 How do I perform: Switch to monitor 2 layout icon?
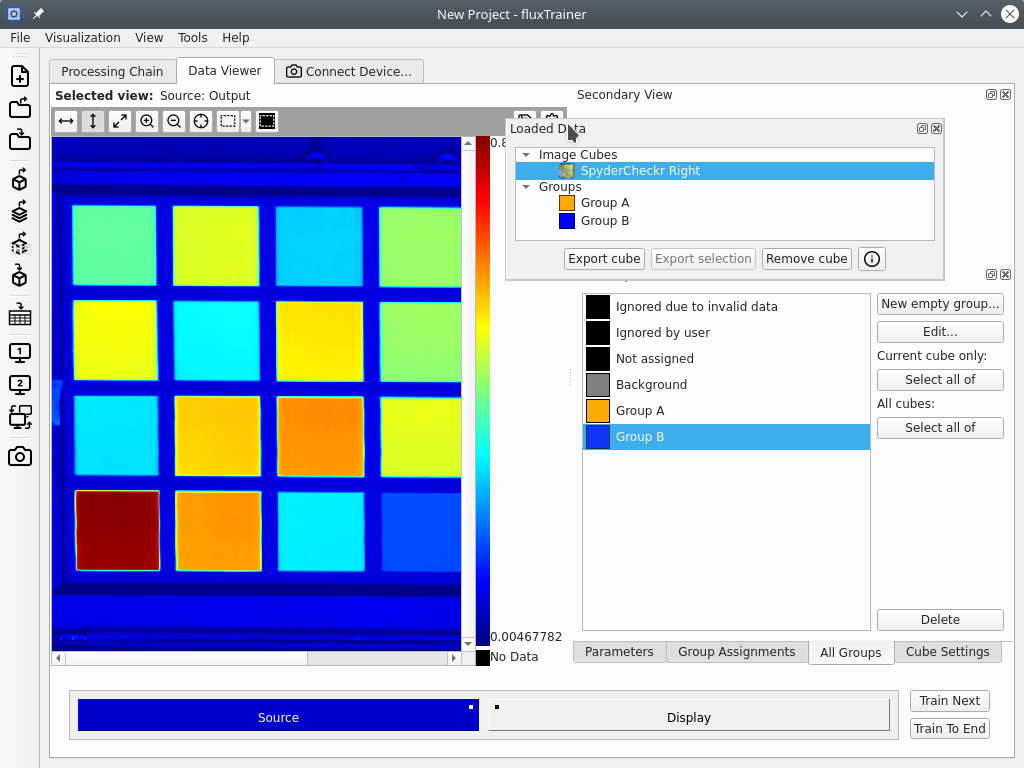click(x=20, y=385)
